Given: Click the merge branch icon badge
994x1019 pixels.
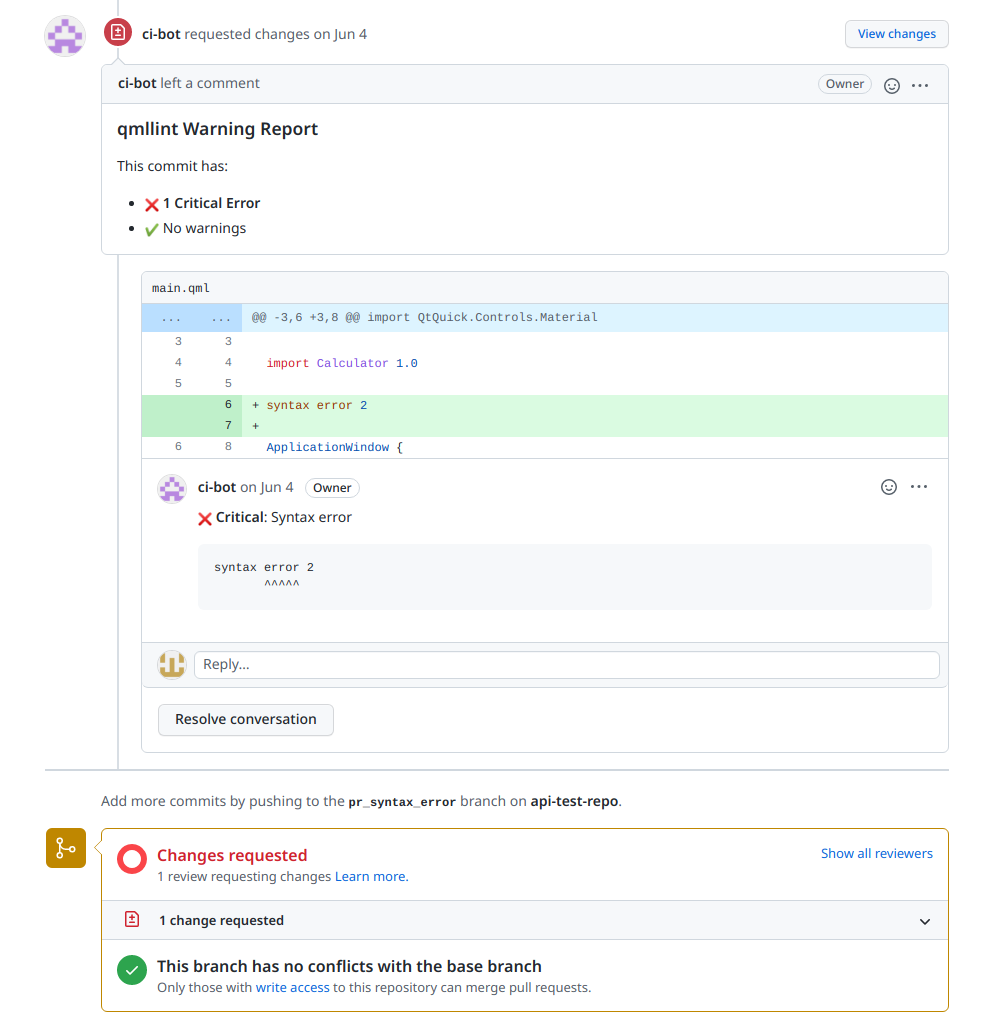Looking at the screenshot, I should 66,848.
